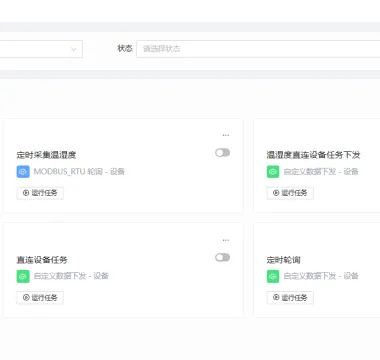380x360 pixels.
Task: Enable the 定时采集温湿度 task switch
Action: [222, 153]
